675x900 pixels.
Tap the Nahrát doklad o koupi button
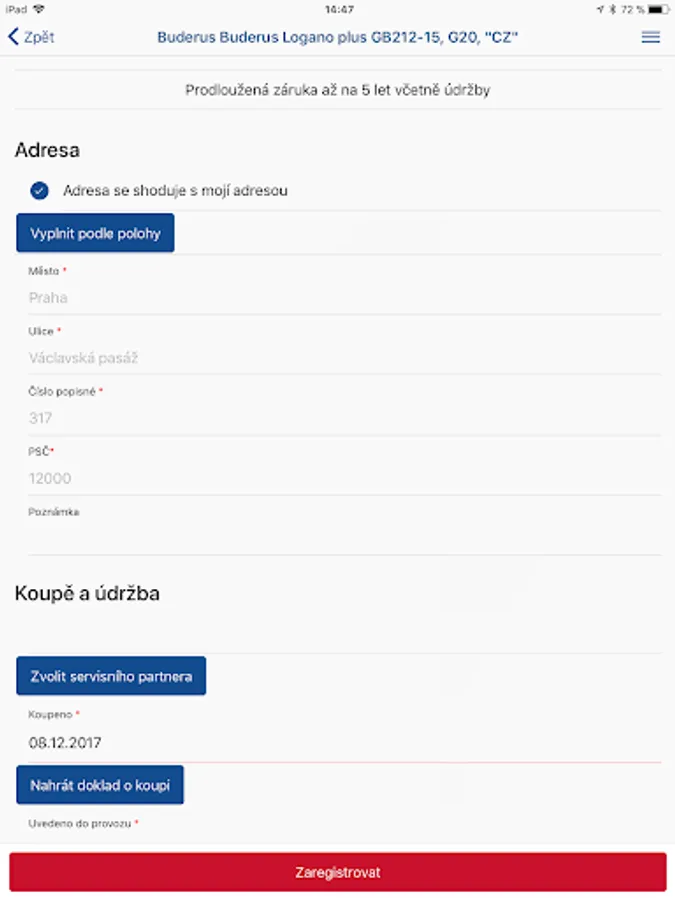coord(100,785)
